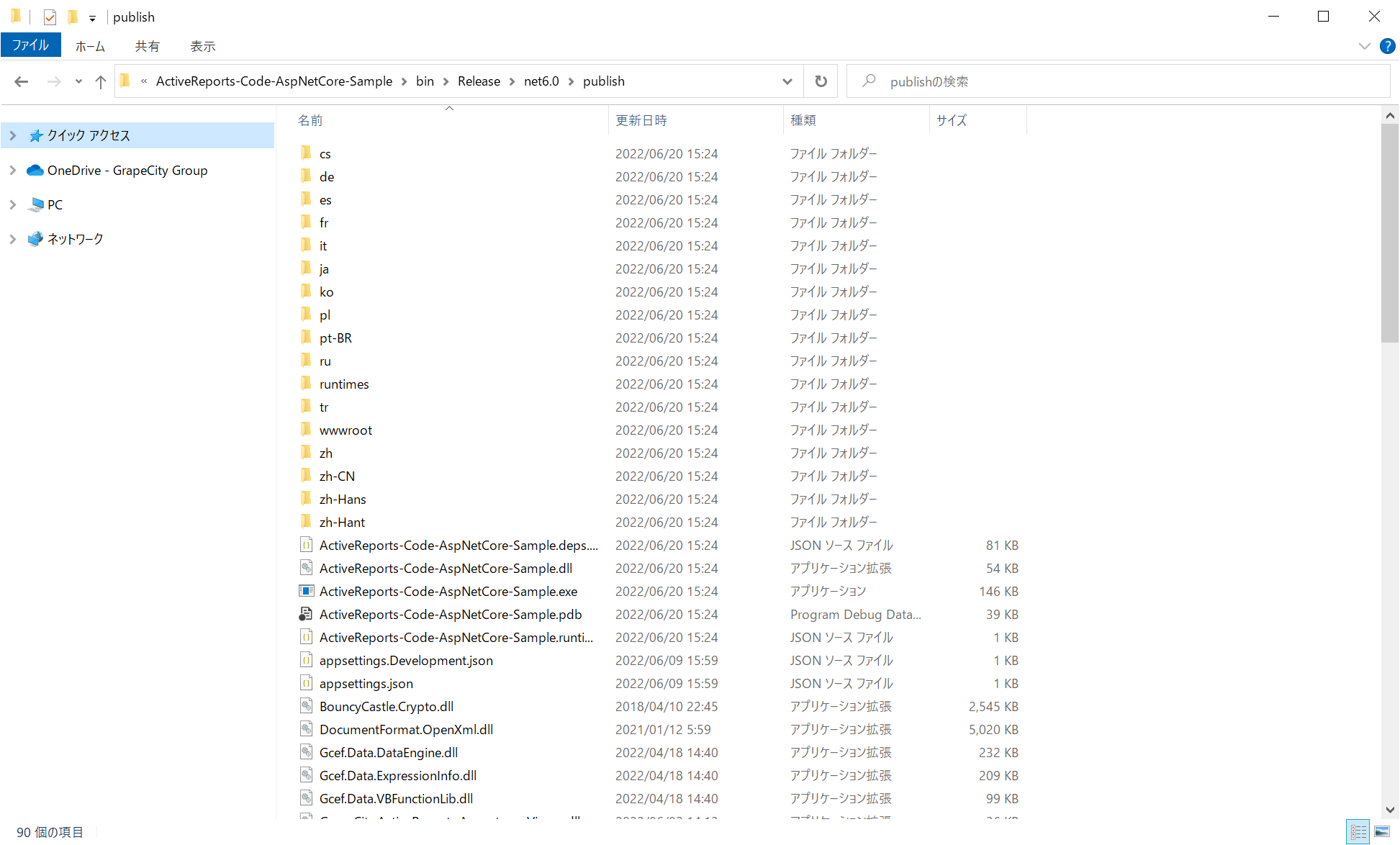Select the ActiveReports-Code-AspNetCore-Sample.pdb file icon
This screenshot has width=1400, height=845.
(x=306, y=614)
